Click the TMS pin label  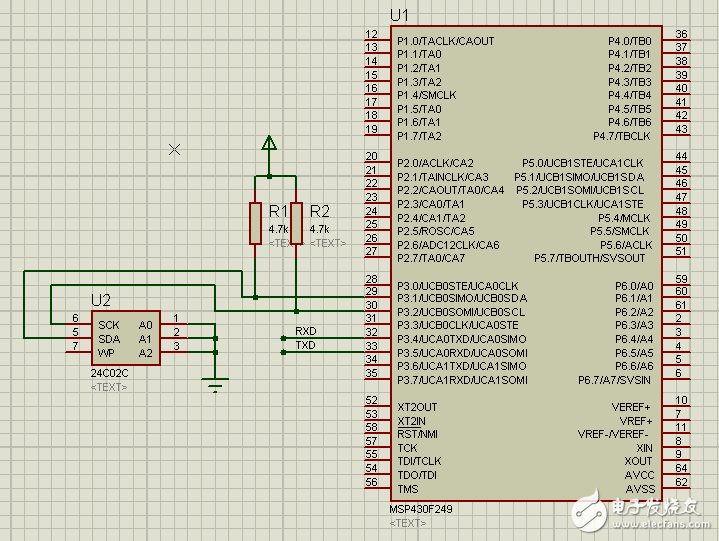click(408, 489)
